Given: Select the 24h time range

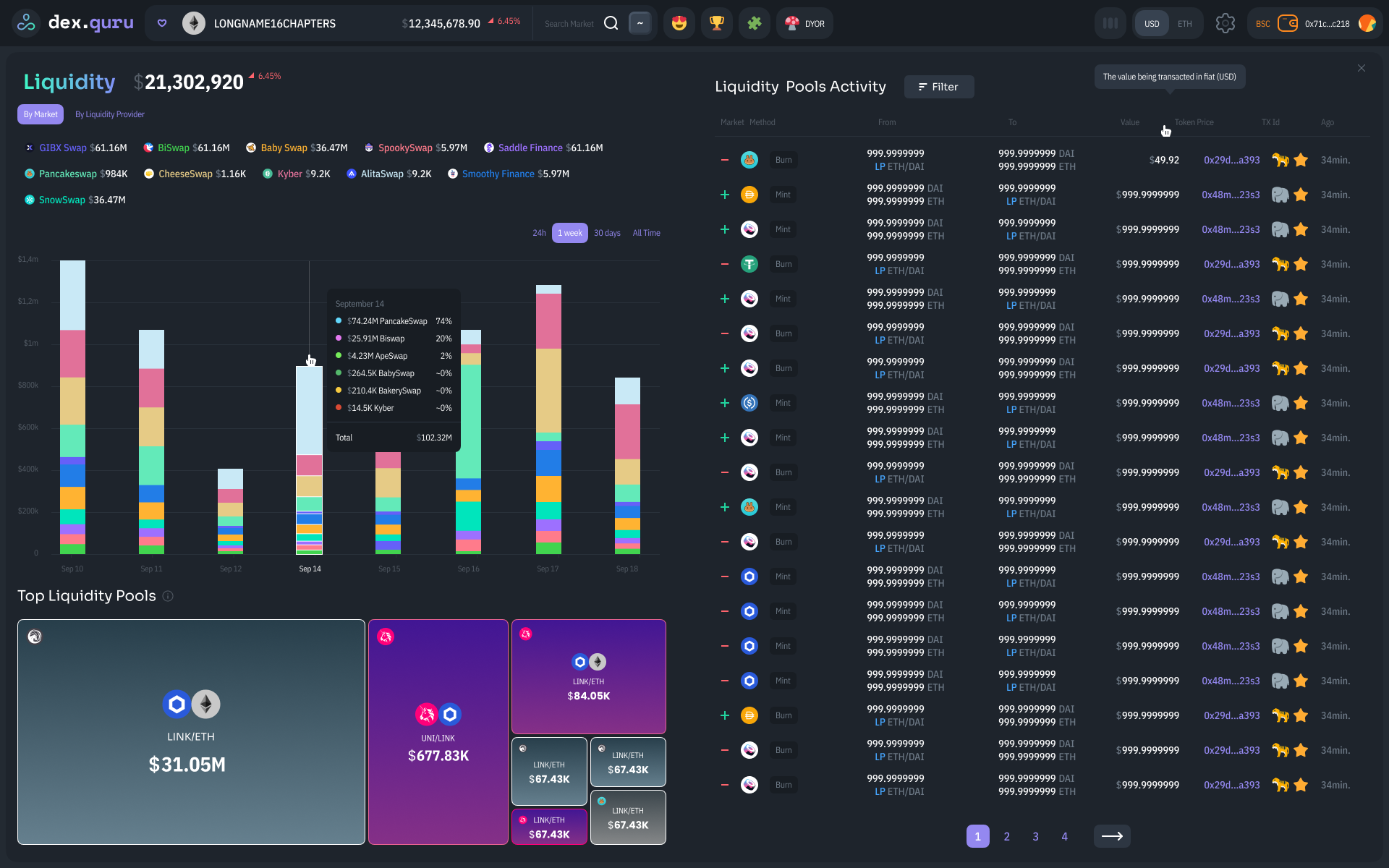Looking at the screenshot, I should (x=539, y=233).
